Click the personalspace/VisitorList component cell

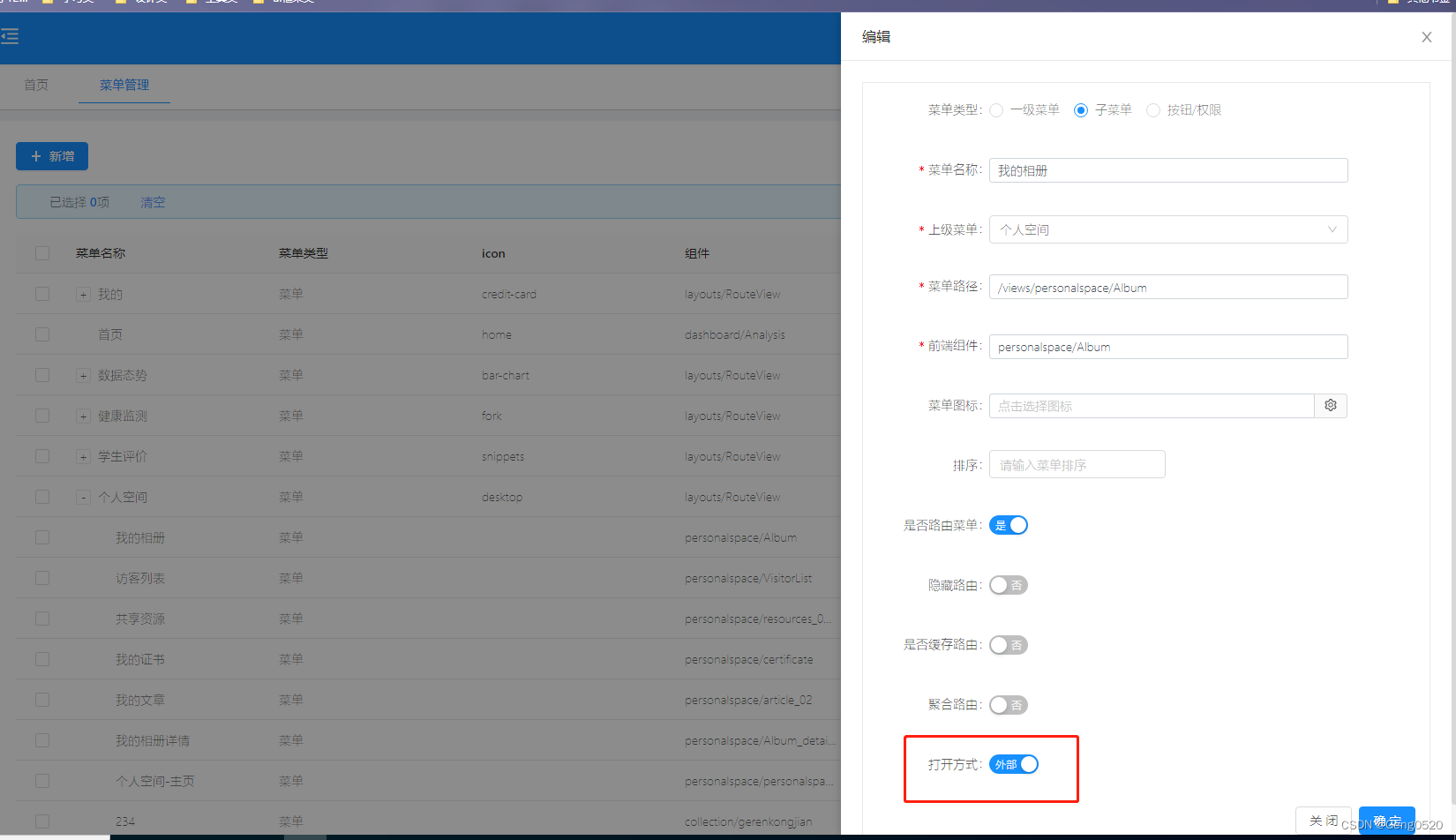(x=748, y=578)
